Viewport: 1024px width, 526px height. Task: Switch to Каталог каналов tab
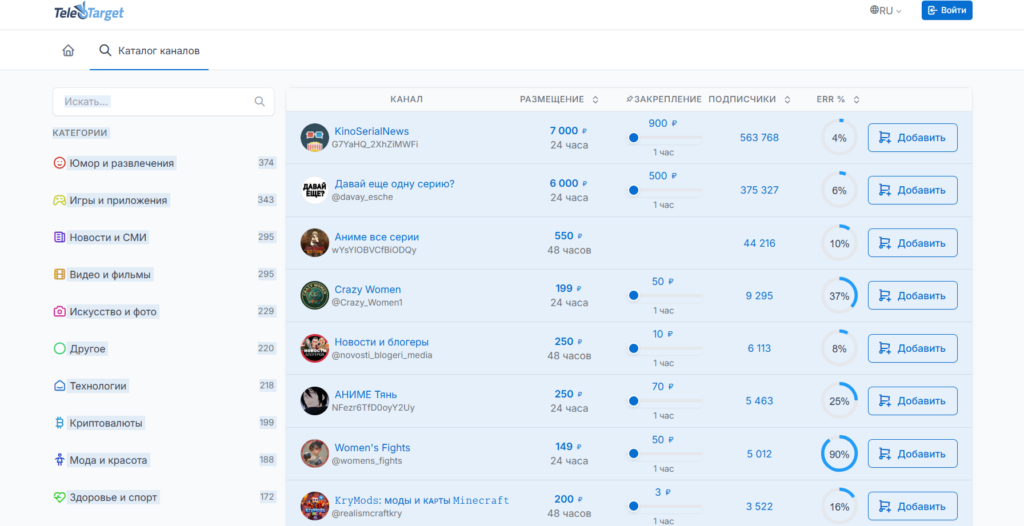[x=150, y=50]
